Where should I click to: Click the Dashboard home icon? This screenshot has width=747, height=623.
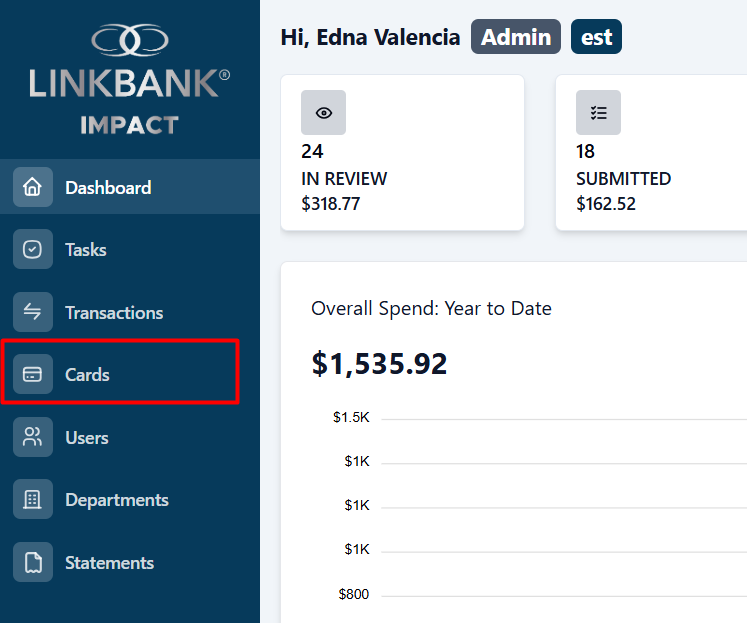tap(32, 187)
